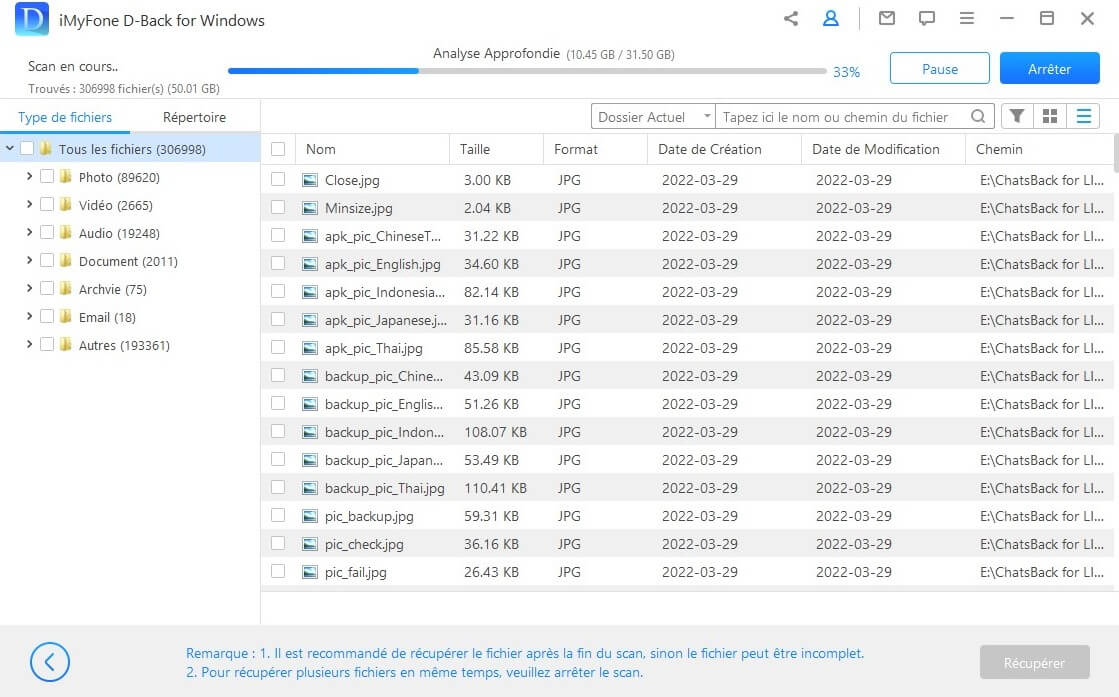Click the file name search field

click(843, 117)
